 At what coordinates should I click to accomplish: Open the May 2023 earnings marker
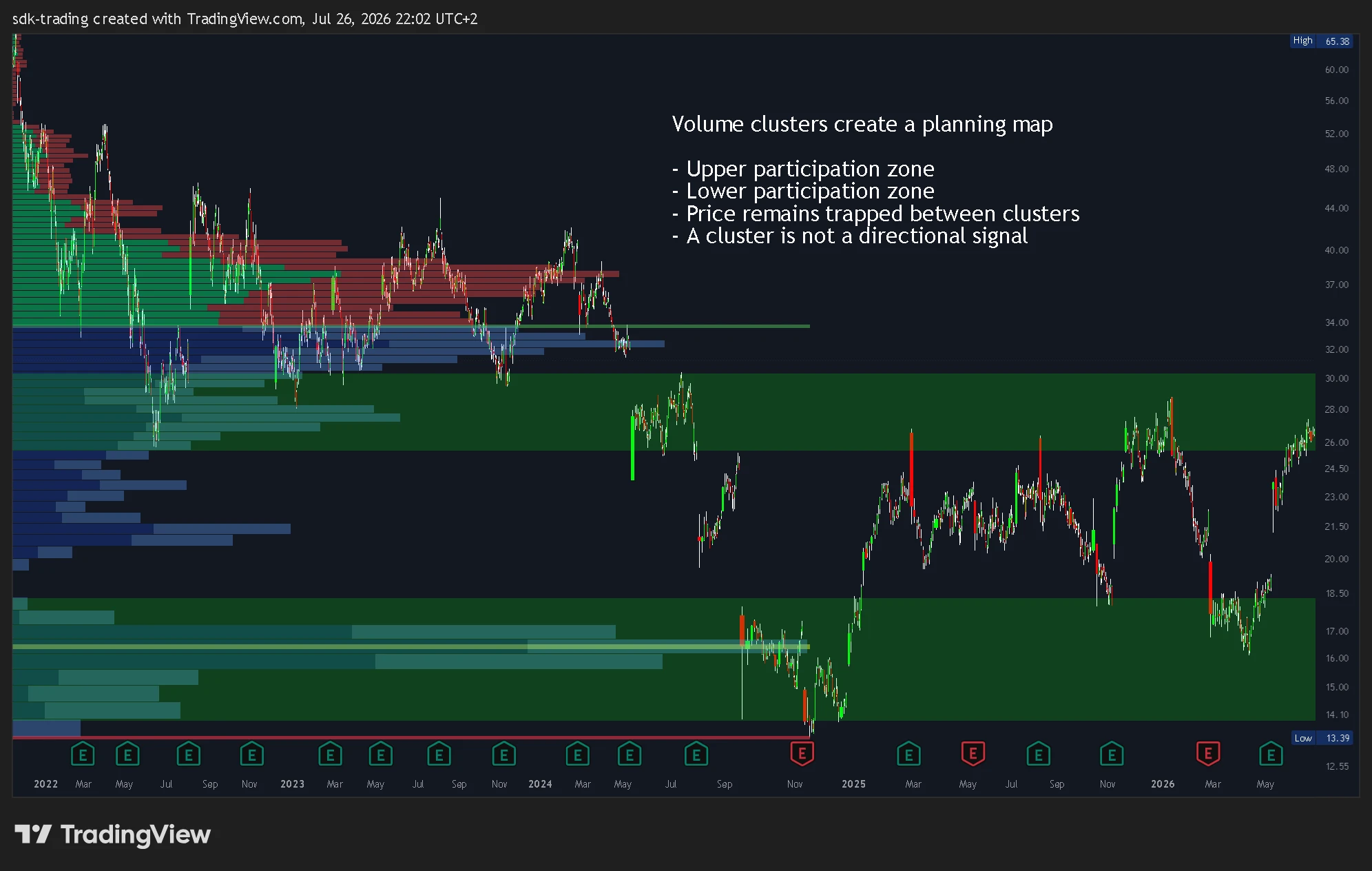[x=380, y=755]
